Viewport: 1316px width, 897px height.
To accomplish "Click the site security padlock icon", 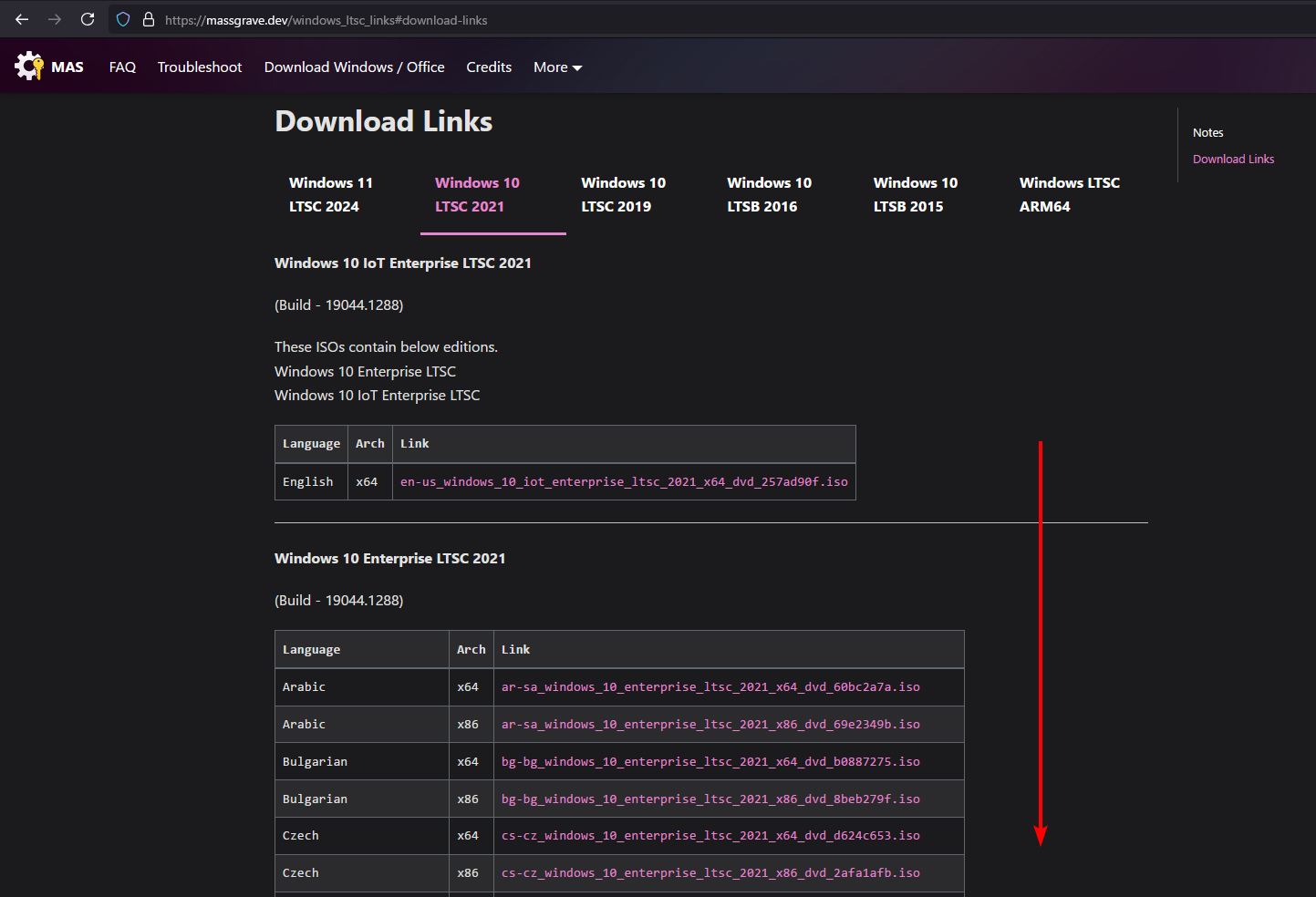I will tap(149, 19).
